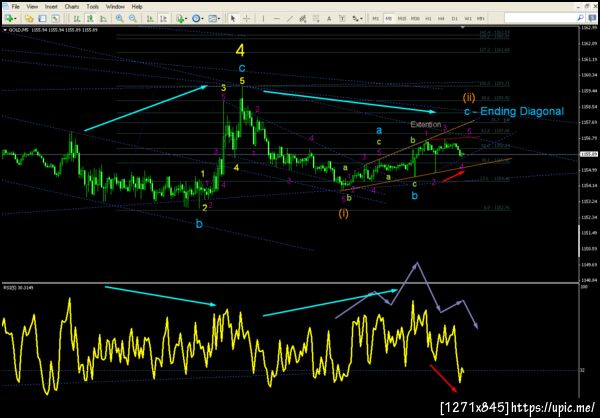Screen dimensions: 600x418
Task: Expand the Indicators dropdown arrow
Action: (186, 18)
